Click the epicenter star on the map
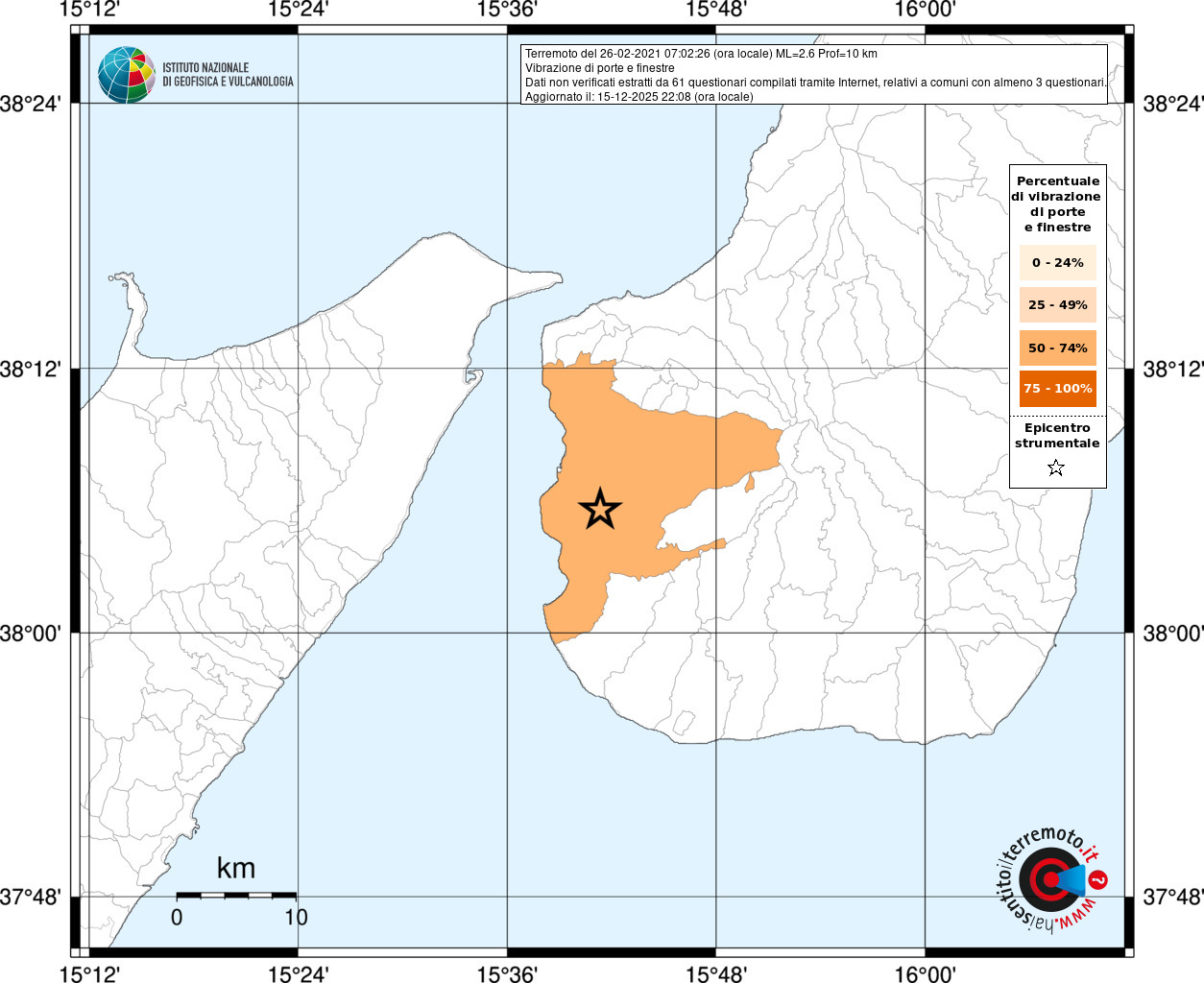Image resolution: width=1204 pixels, height=983 pixels. point(600,509)
